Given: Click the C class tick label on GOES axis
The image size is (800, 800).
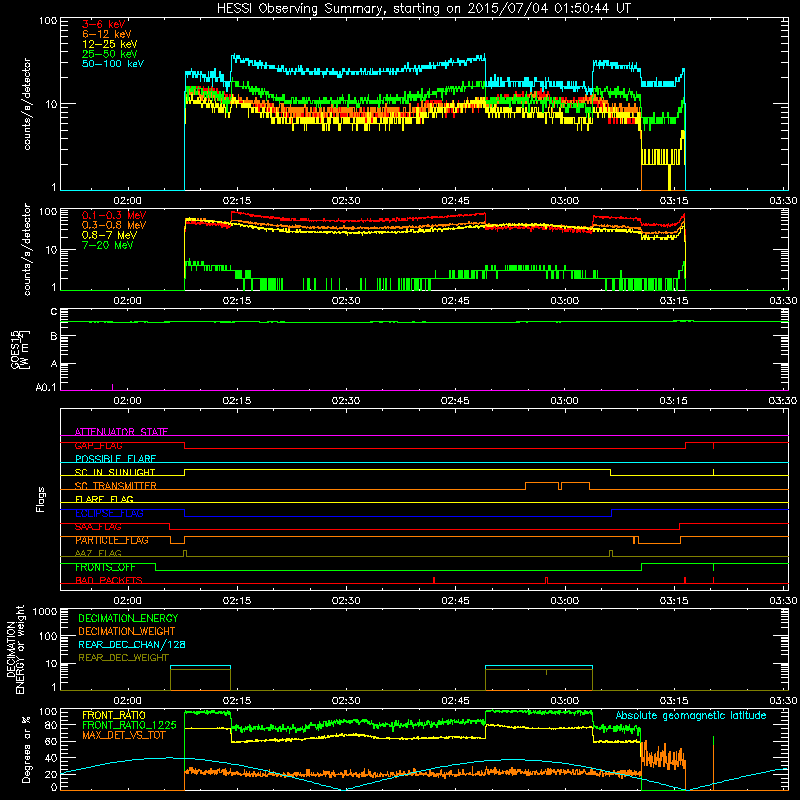Looking at the screenshot, I should pyautogui.click(x=54, y=312).
